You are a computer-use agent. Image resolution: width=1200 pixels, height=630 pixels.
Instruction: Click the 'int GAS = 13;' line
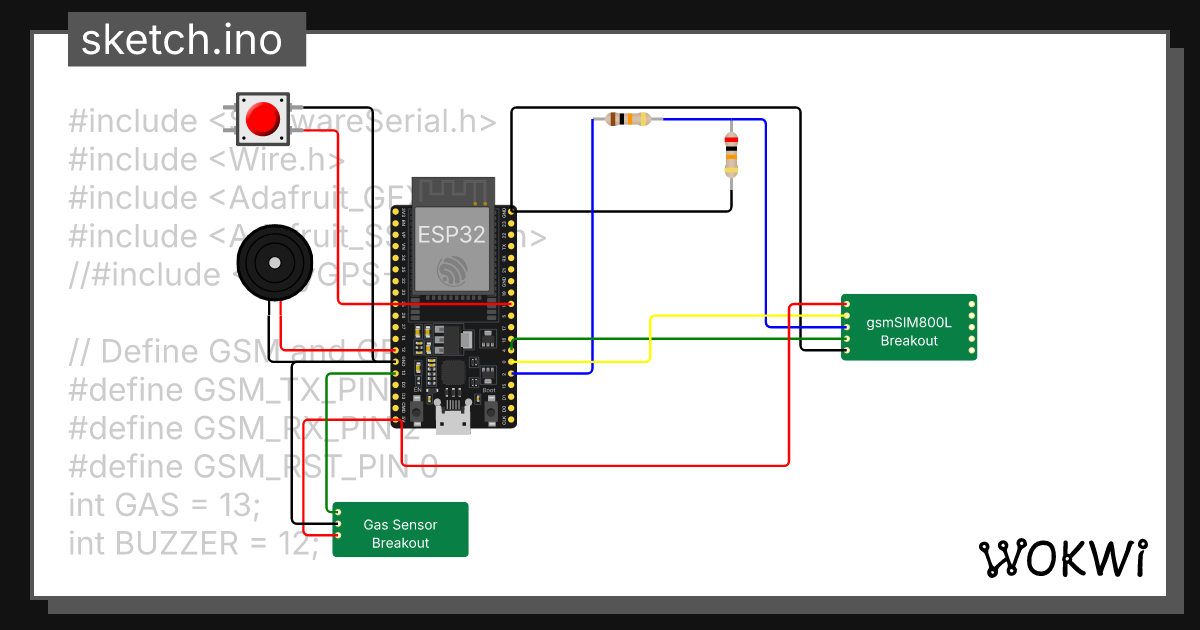click(x=165, y=505)
